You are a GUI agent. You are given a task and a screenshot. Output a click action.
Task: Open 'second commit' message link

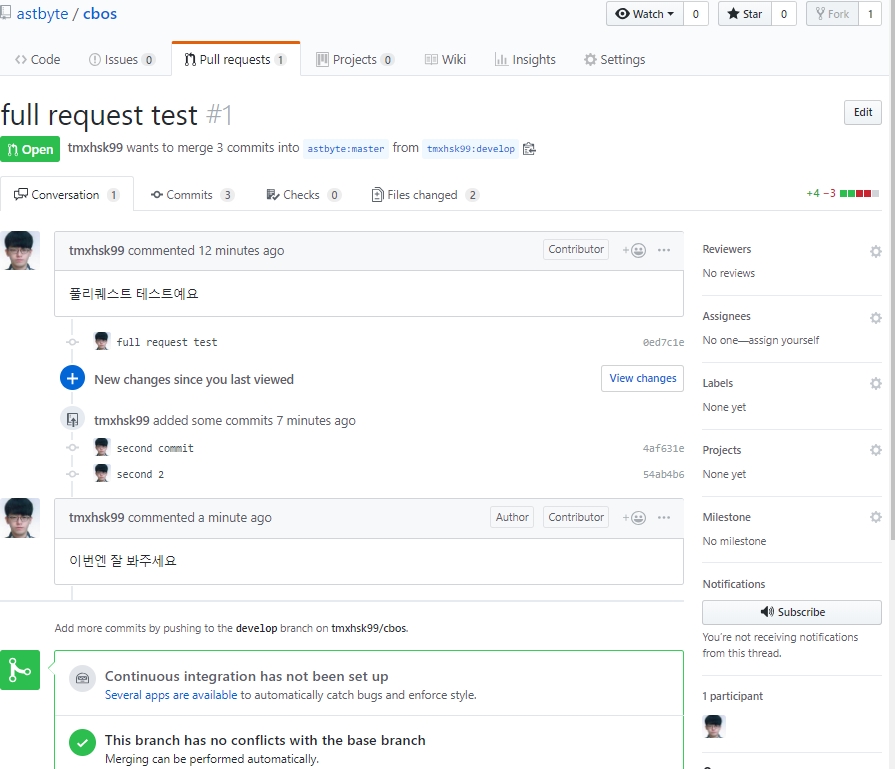[x=155, y=448]
